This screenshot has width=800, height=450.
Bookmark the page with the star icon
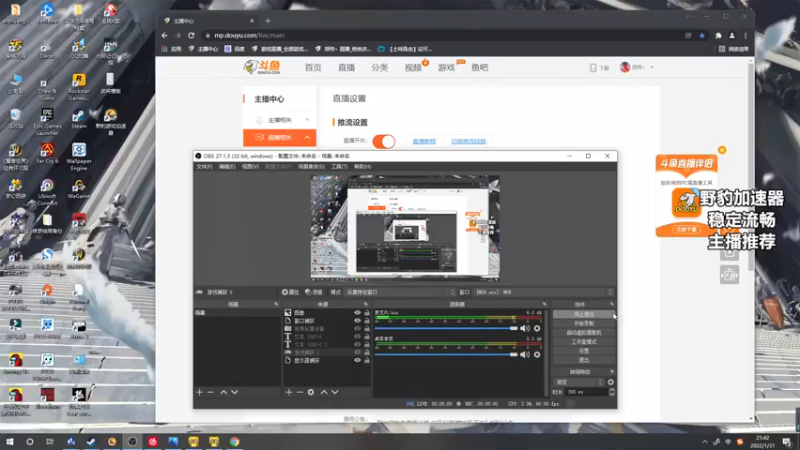point(702,35)
